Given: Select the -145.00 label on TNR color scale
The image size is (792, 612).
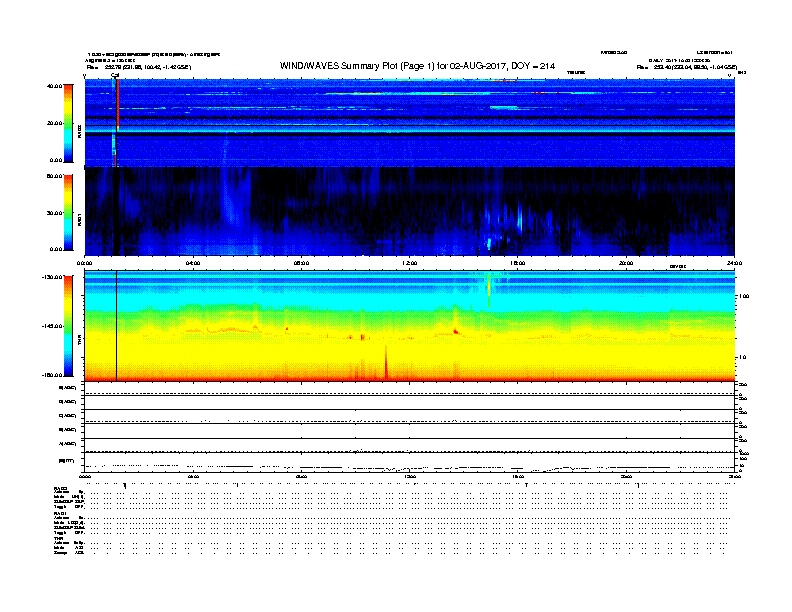Looking at the screenshot, I should pos(52,326).
